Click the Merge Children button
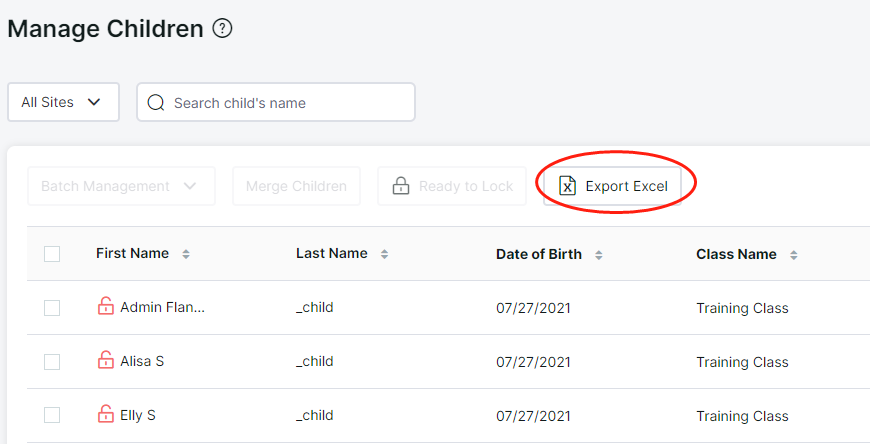The height and width of the screenshot is (444, 870). [296, 186]
